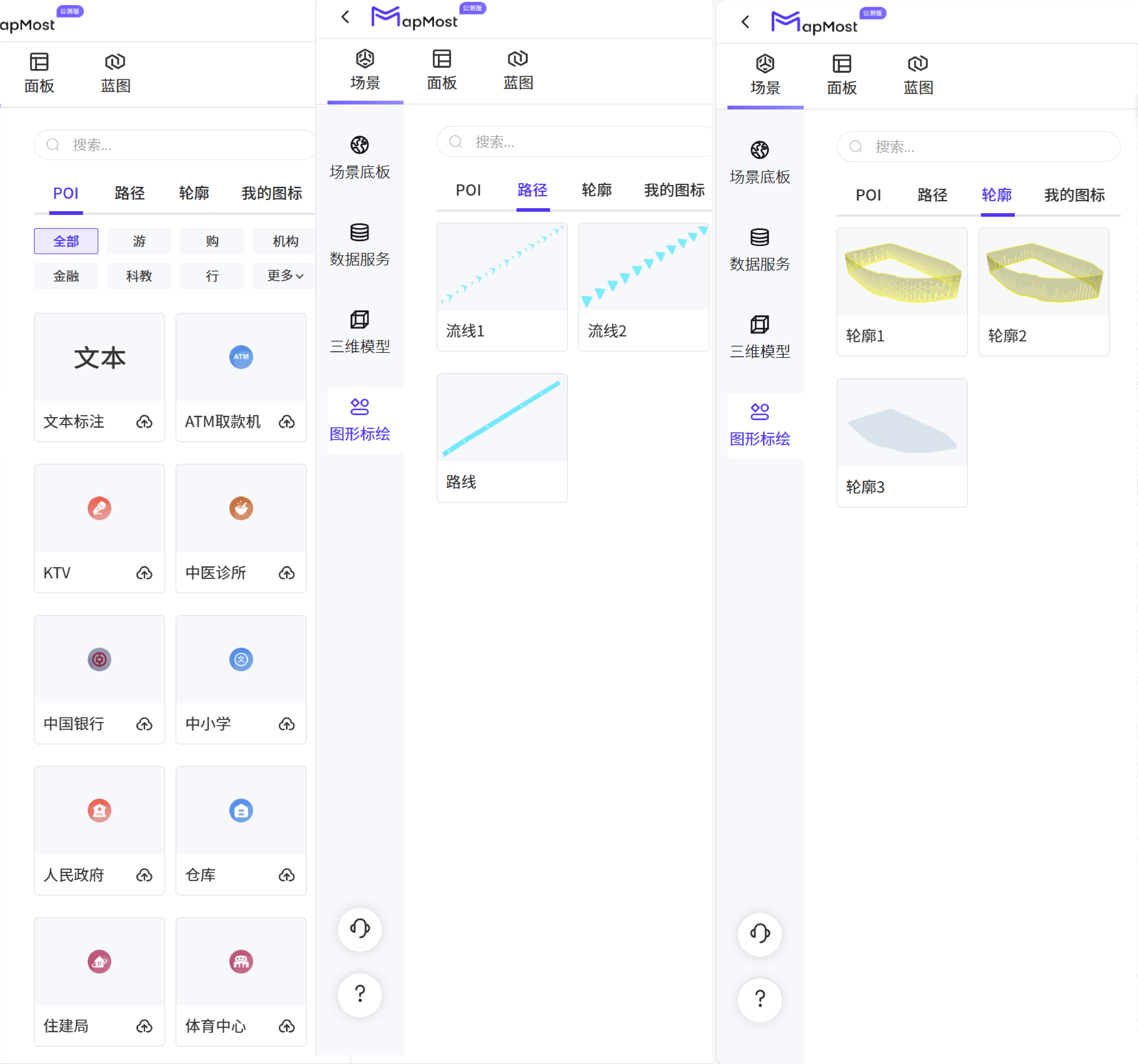Click upload icon on 人民政府 card
The image size is (1138, 1064).
click(x=144, y=875)
